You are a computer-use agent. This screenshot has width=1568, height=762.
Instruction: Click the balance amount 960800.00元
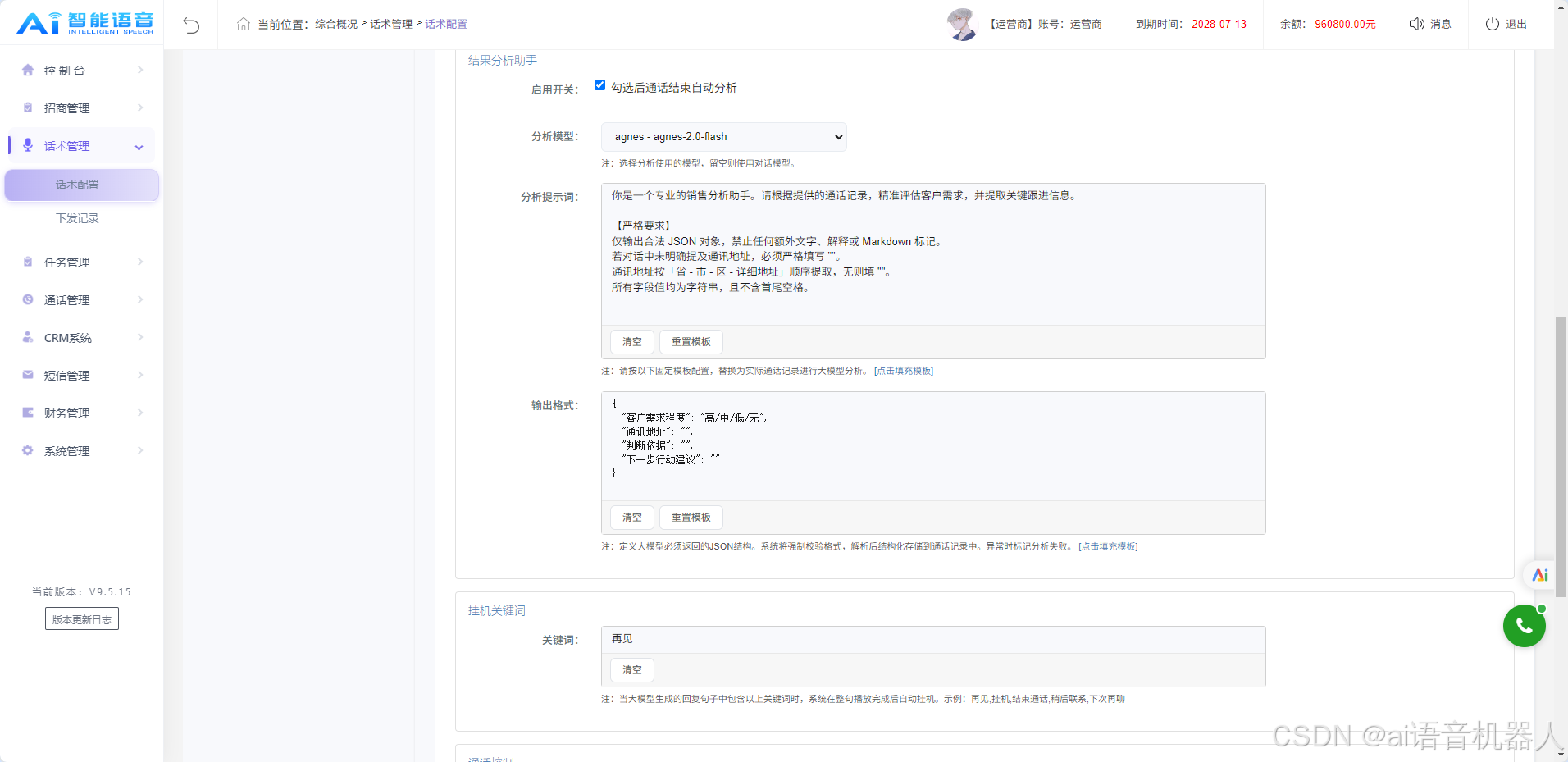(1345, 24)
